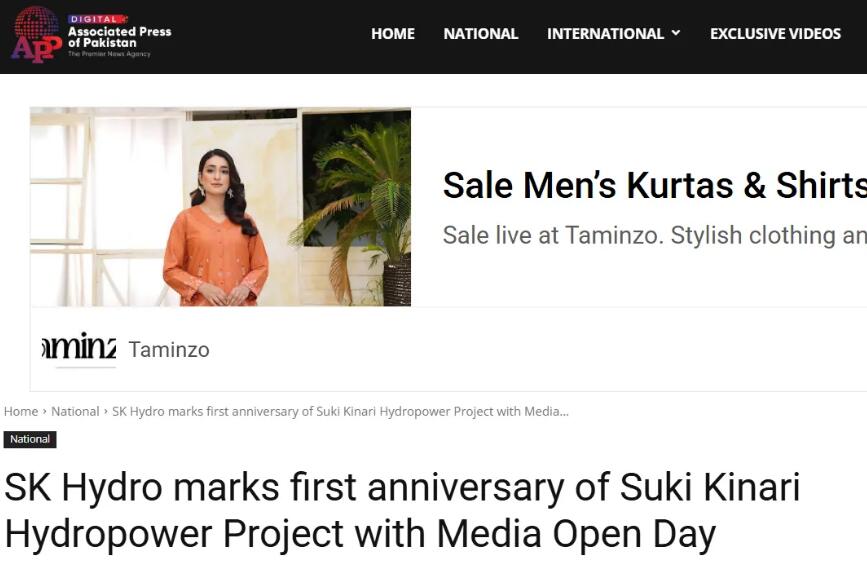Click the red DIGITAL badge in the logo

pyautogui.click(x=97, y=19)
